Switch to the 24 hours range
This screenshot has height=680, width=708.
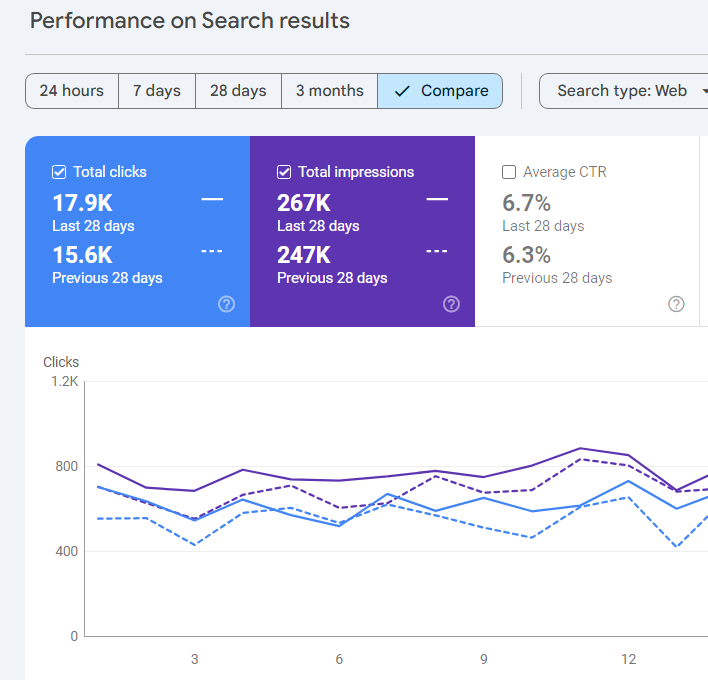72,91
